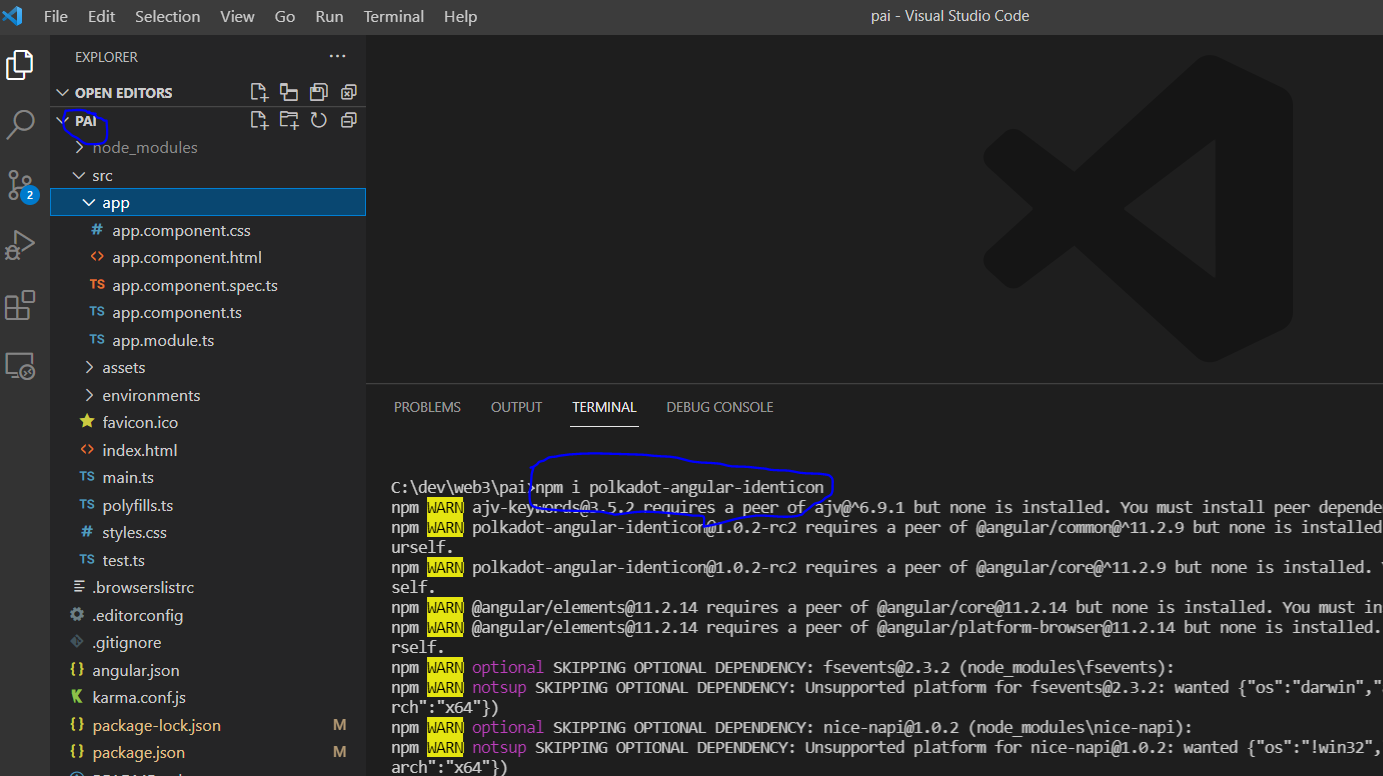Viewport: 1383px width, 776px height.
Task: Click the npm i polkadot-angular-identicon command line
Action: tap(680, 487)
